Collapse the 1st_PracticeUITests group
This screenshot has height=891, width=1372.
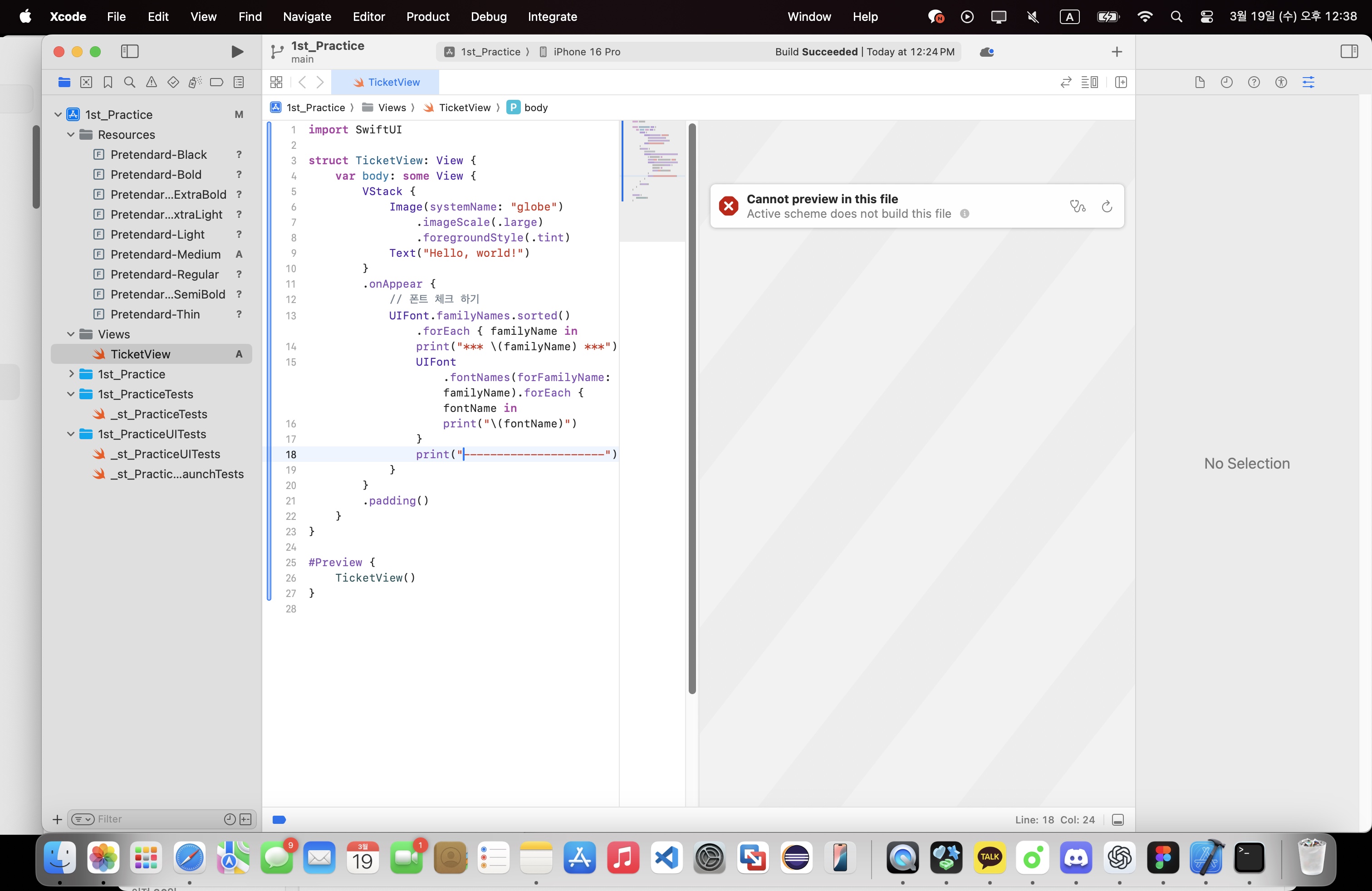tap(71, 434)
